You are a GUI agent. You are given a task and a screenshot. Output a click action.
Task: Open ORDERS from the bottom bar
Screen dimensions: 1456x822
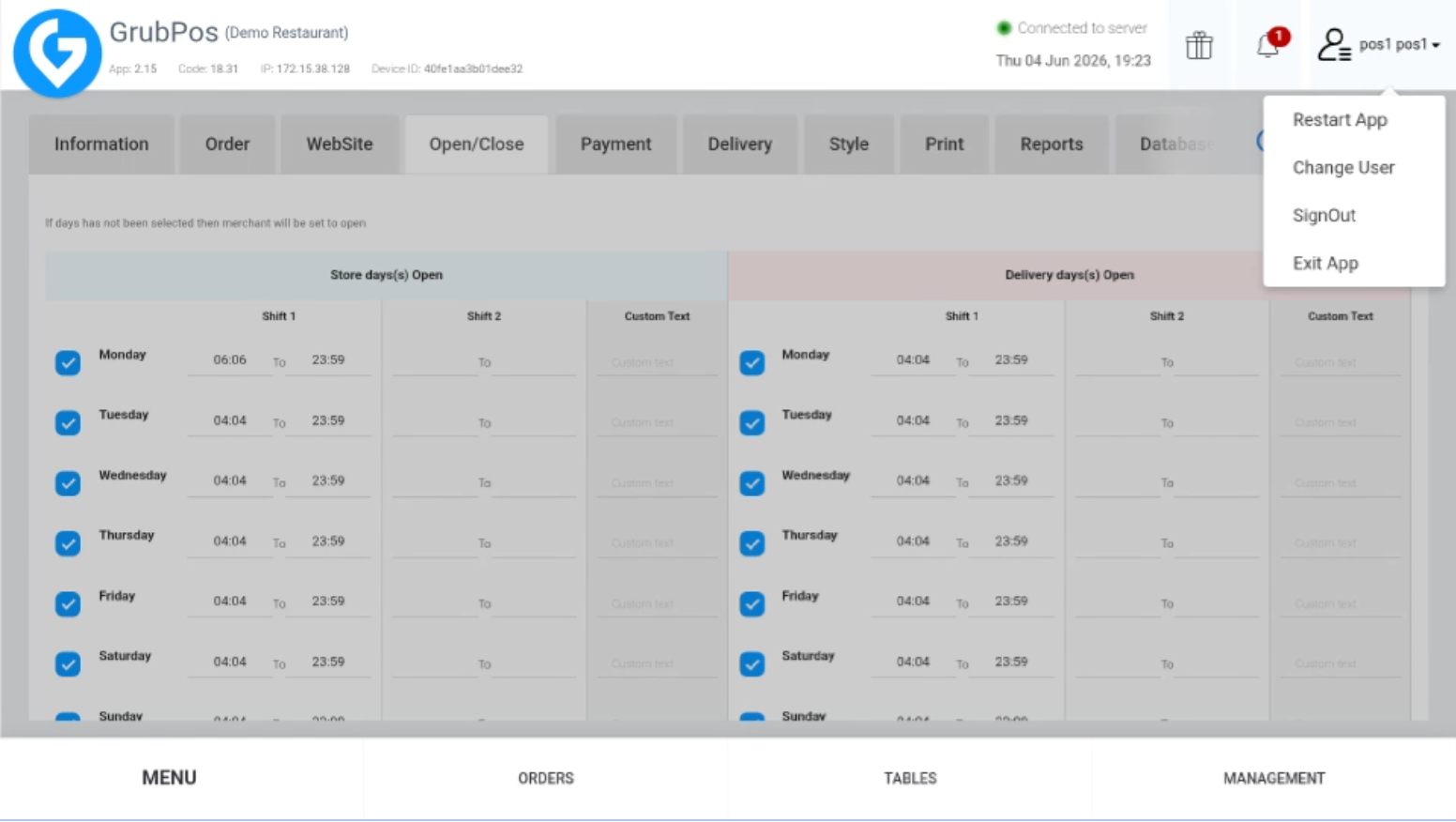[x=546, y=778]
